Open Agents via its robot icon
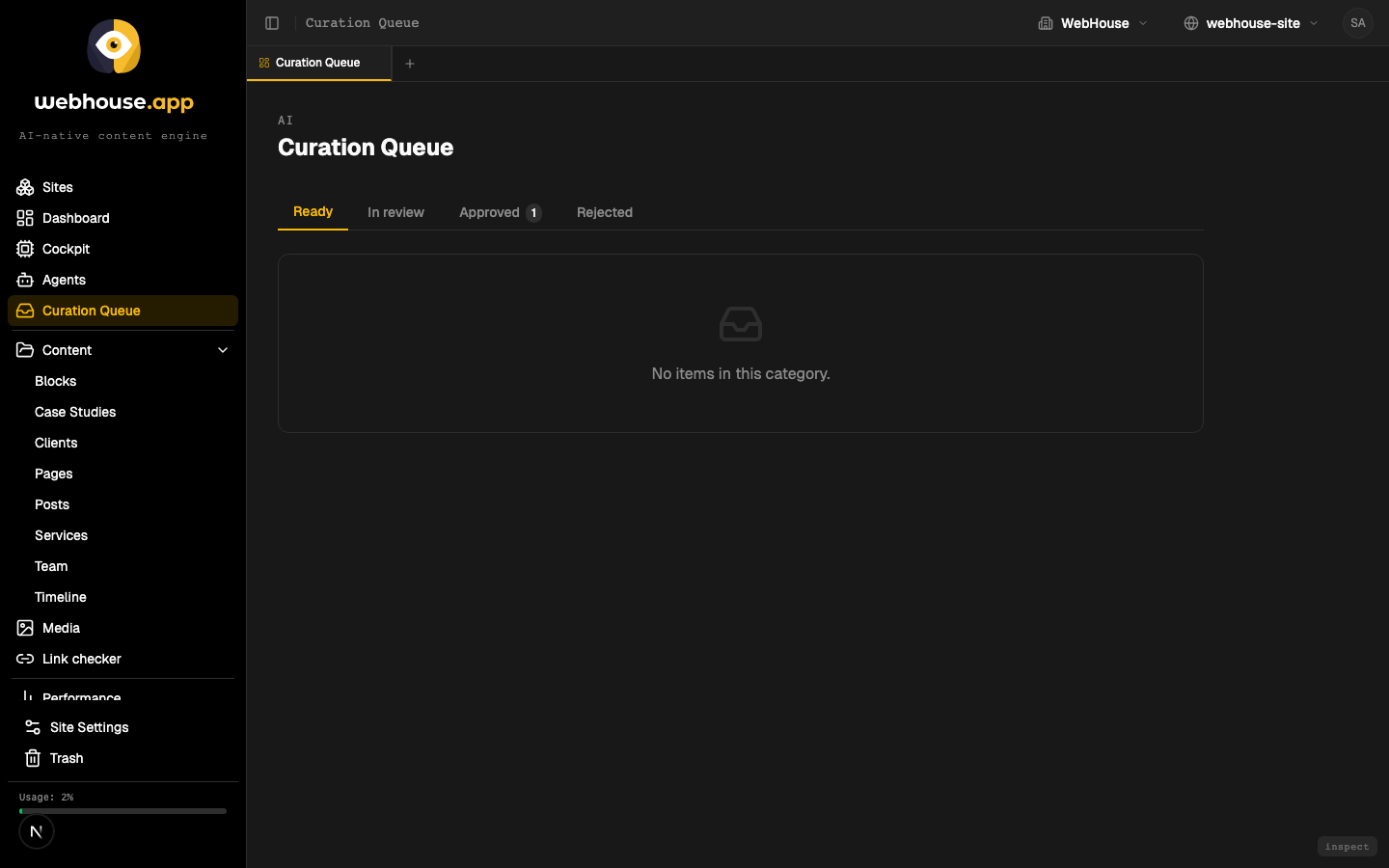1389x868 pixels. click(25, 280)
